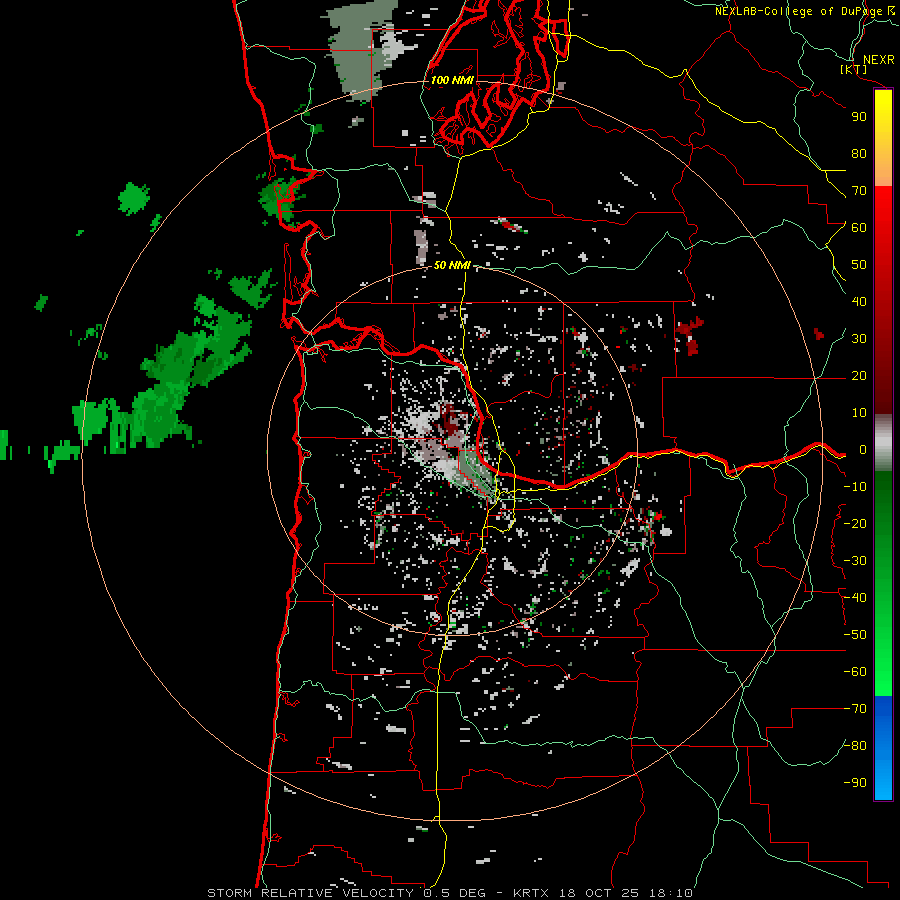Select the 18 OCT 25 date in caption
Image resolution: width=900 pixels, height=900 pixels.
click(600, 893)
